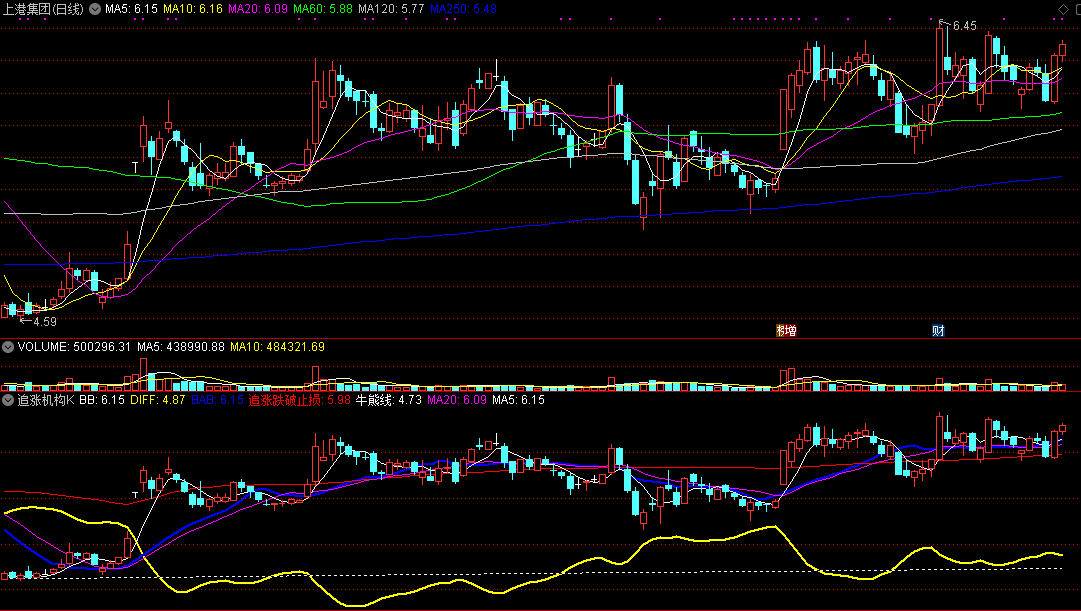Open the 财 financial marker on the chart
Viewport: 1081px width, 611px height.
pos(938,330)
